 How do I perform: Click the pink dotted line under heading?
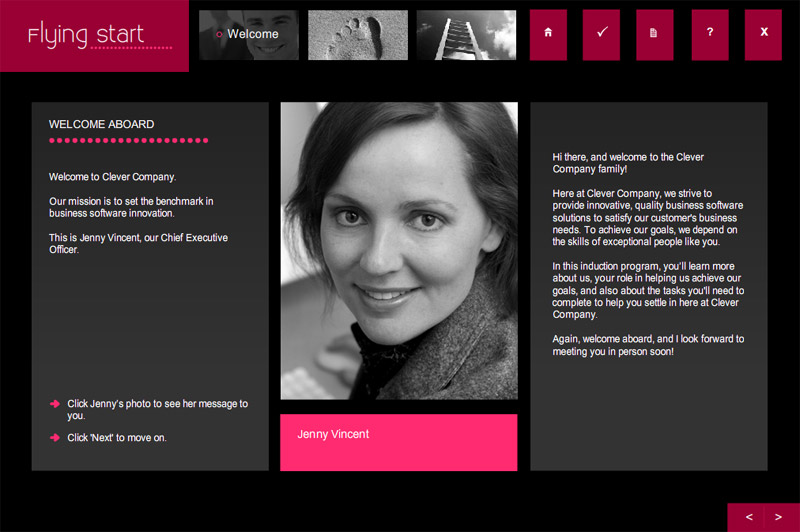point(129,140)
